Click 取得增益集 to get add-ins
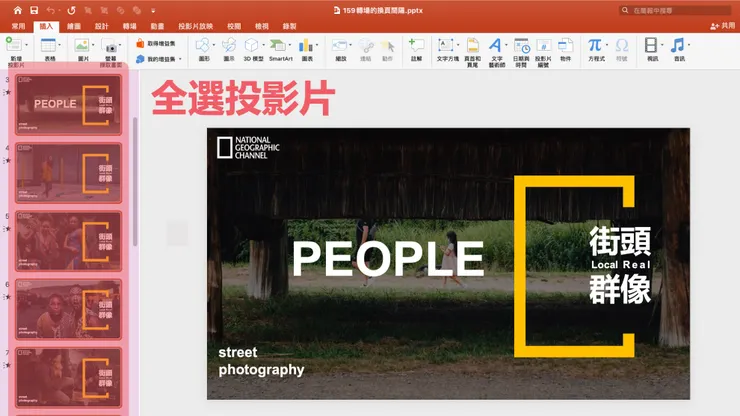The image size is (740, 416). coord(156,43)
